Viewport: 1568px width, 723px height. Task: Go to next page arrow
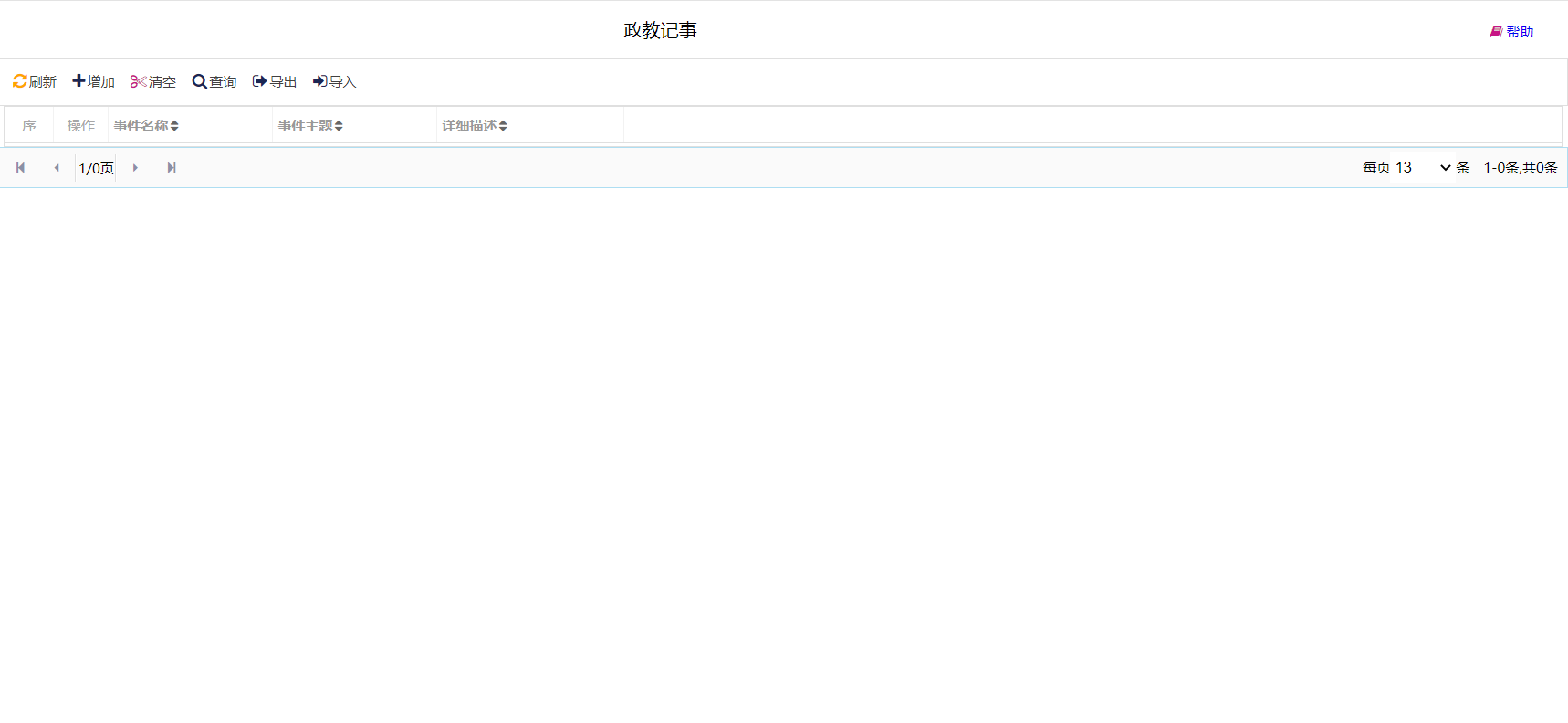point(135,168)
